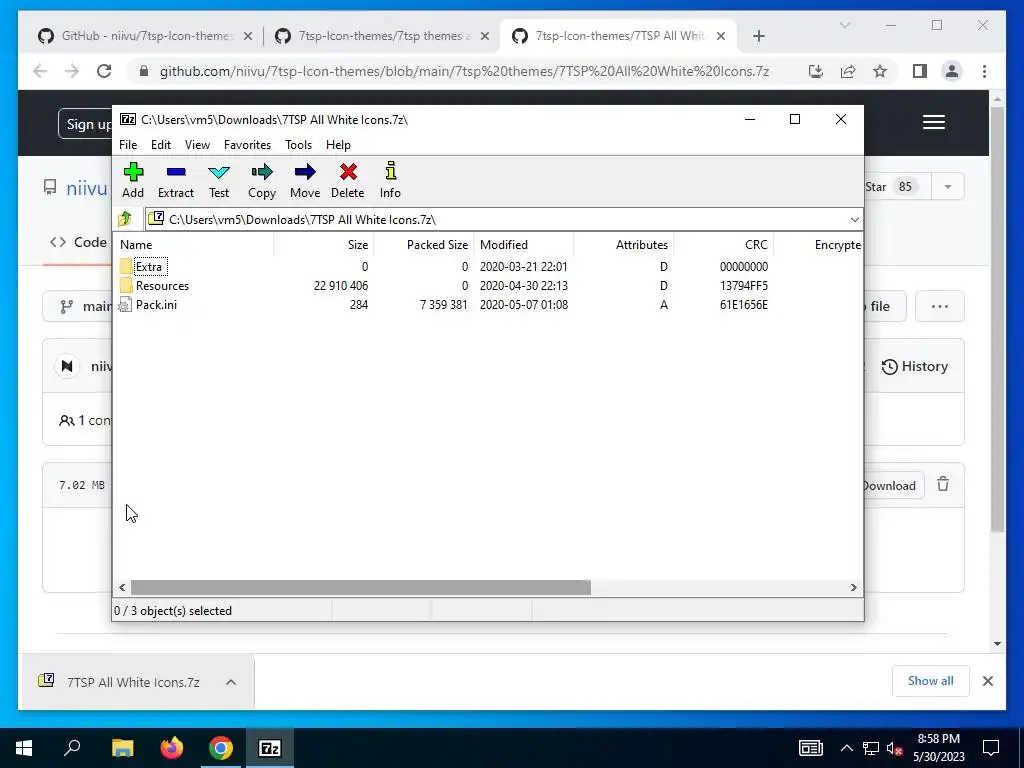Expand the Star dropdown arrow on GitHub
Screen dimensions: 1024x768
click(948, 187)
